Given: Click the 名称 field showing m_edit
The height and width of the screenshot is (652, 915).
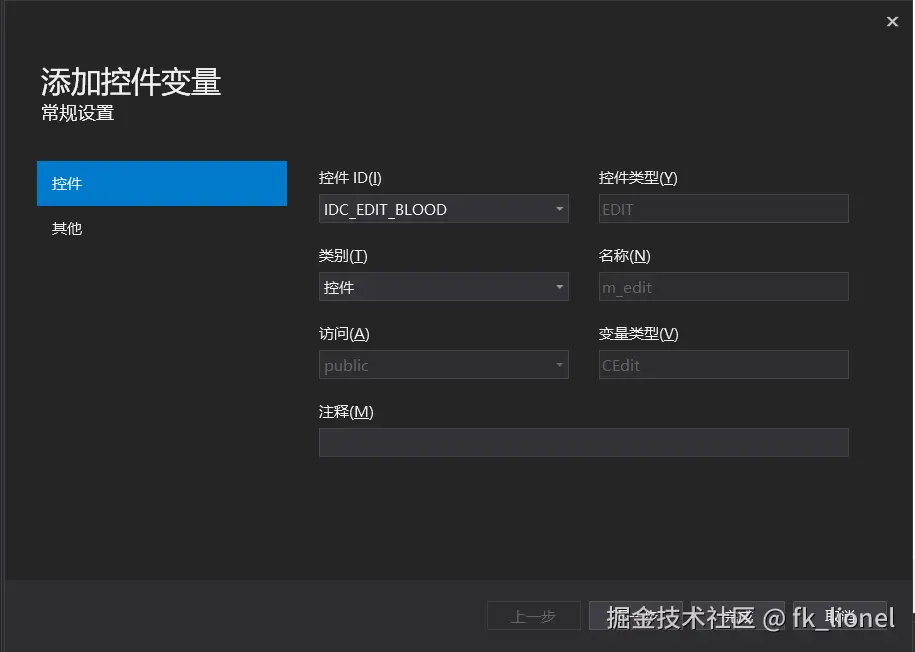Looking at the screenshot, I should [722, 287].
